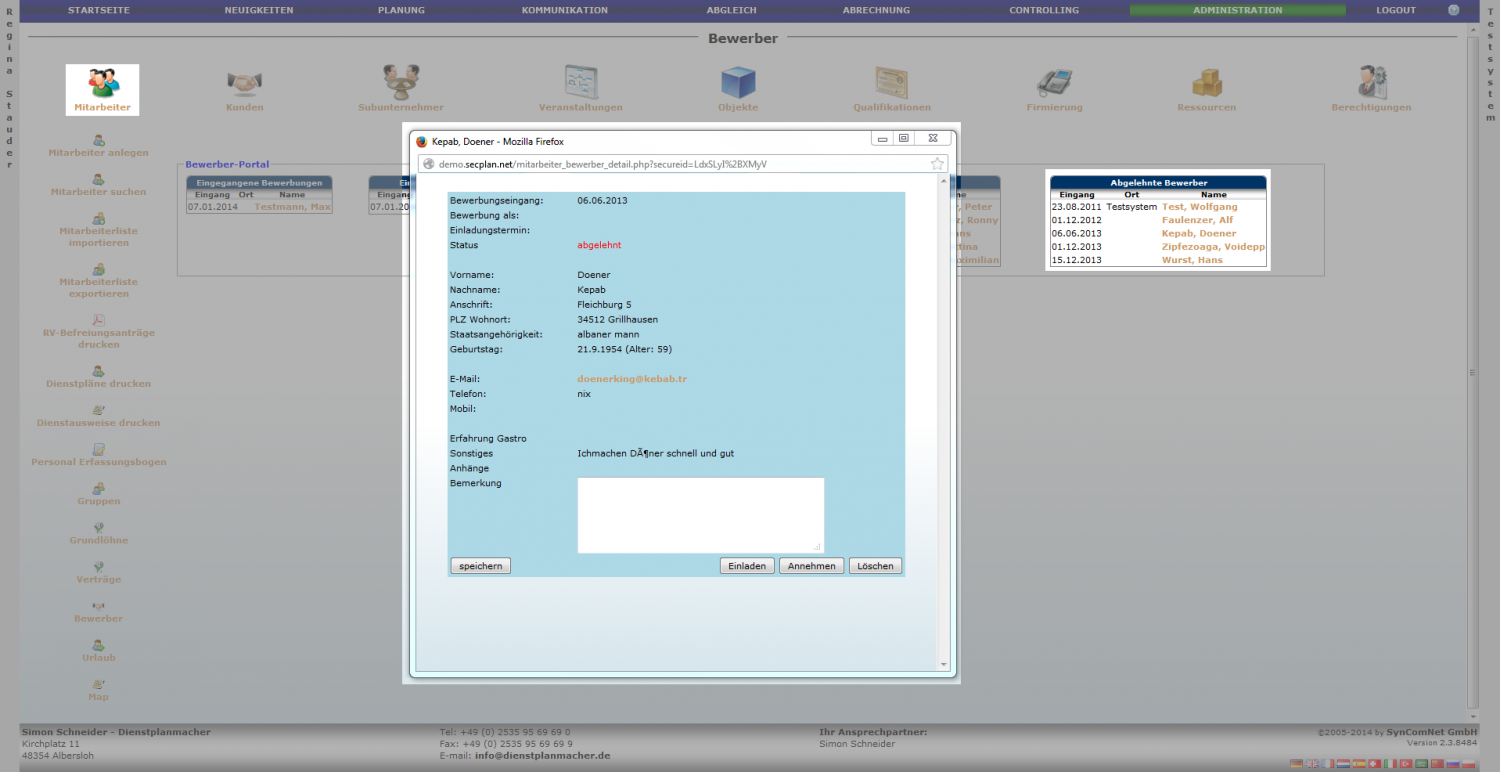Click popup scrollbar up arrow
This screenshot has width=1500, height=772.
943,181
